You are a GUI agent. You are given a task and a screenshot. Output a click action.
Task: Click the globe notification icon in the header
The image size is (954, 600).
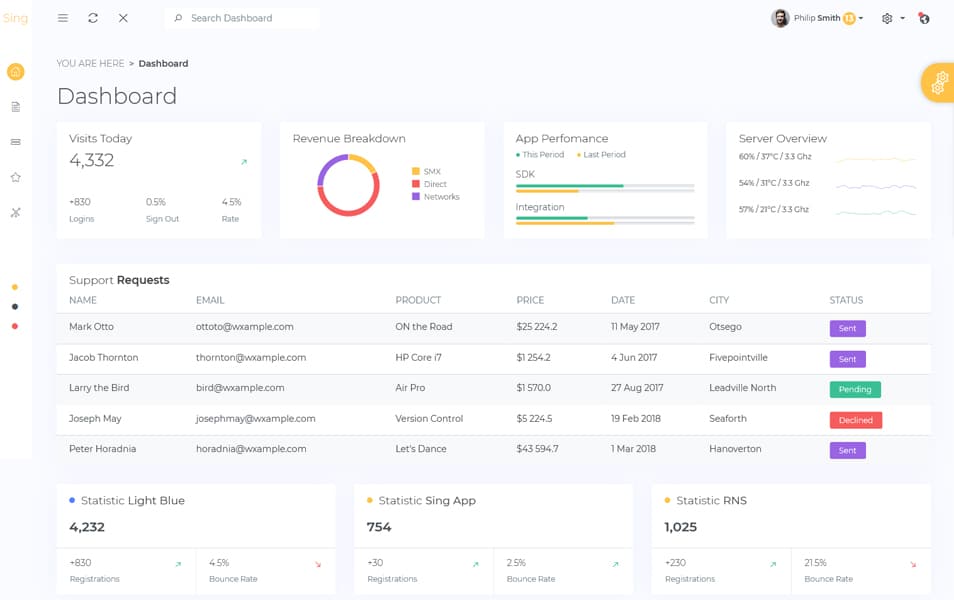(922, 18)
